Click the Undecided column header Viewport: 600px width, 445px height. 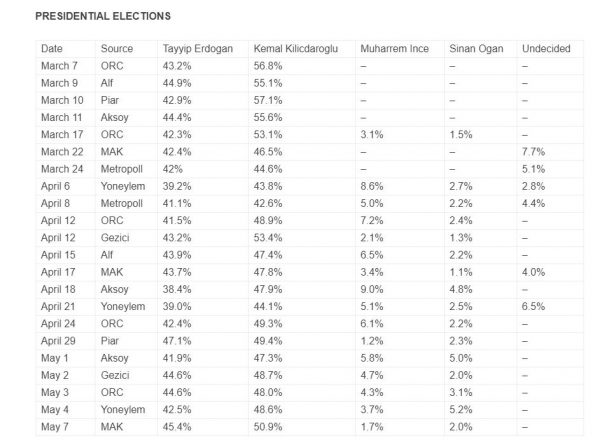(x=546, y=48)
